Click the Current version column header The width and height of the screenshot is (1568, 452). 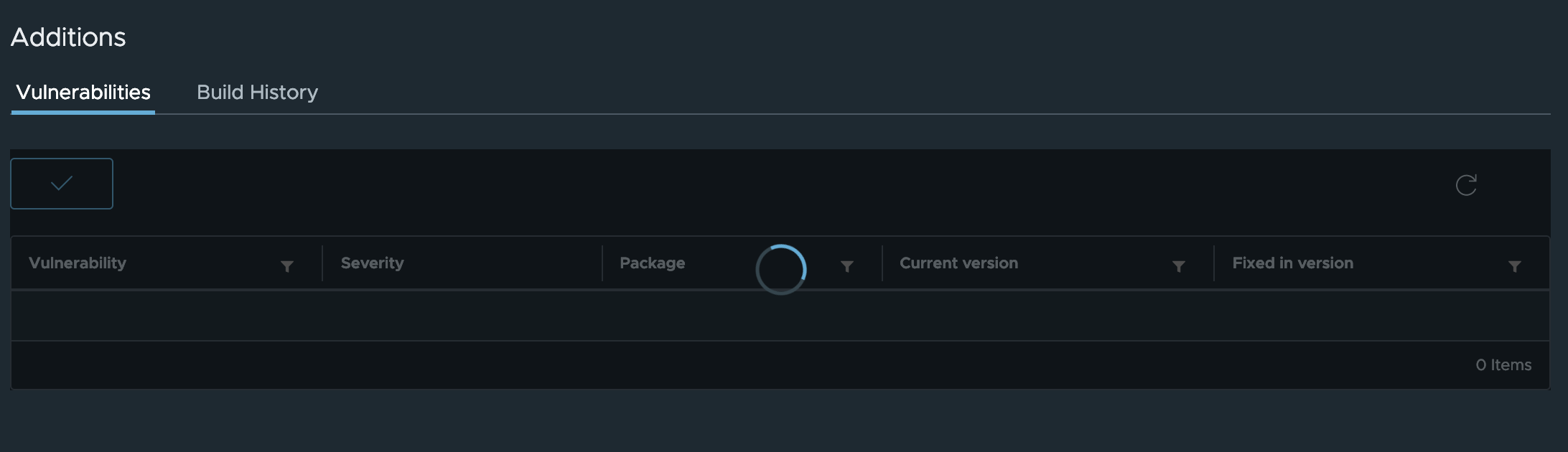pyautogui.click(x=958, y=263)
